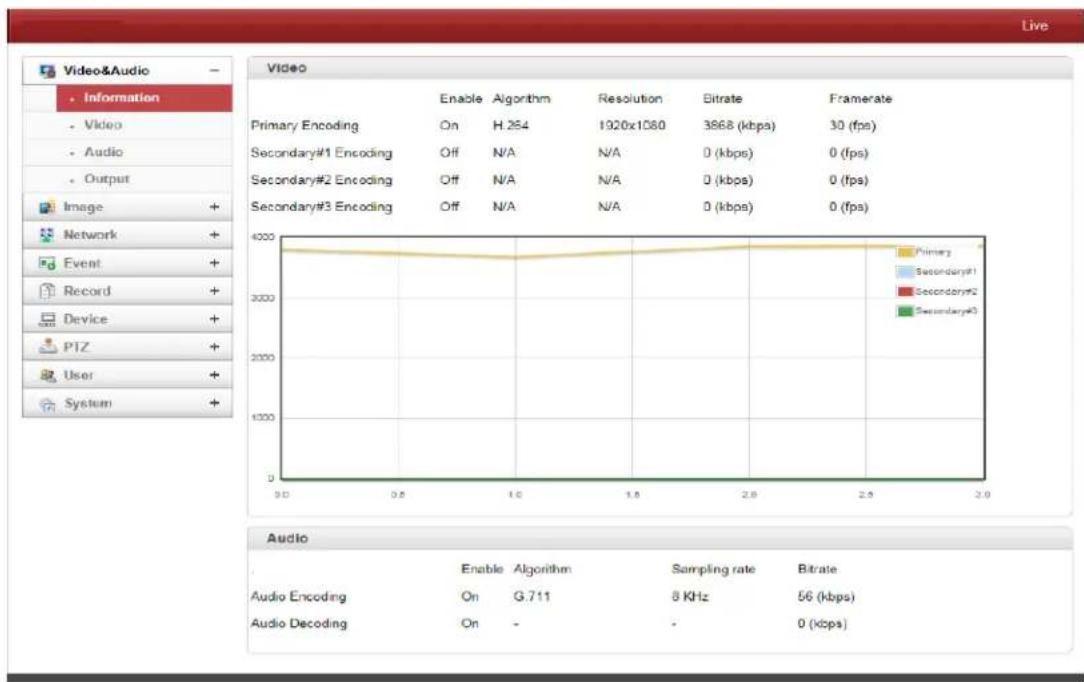This screenshot has height=682, width=1084.
Task: Click the Secondary#2 red legend swatch
Action: coord(906,292)
